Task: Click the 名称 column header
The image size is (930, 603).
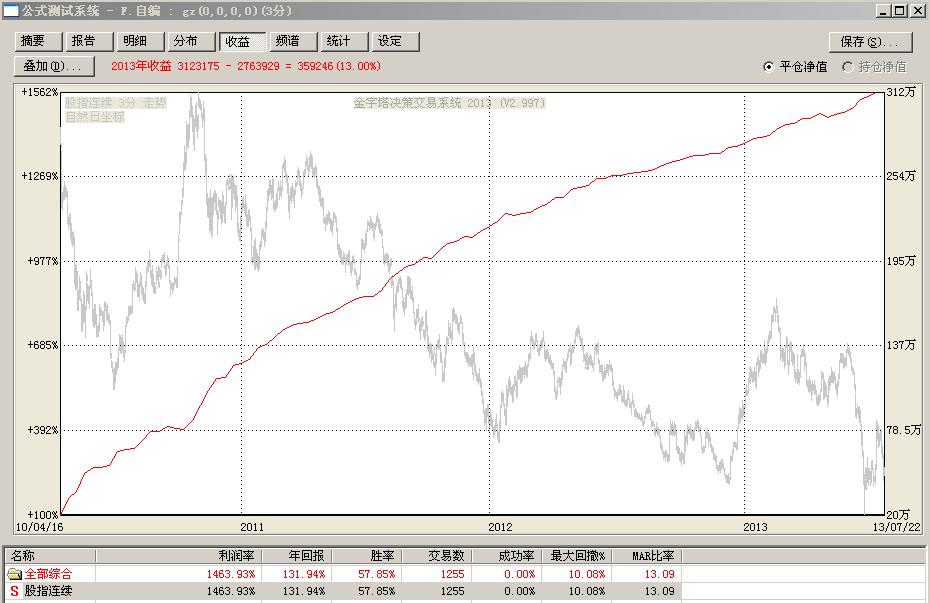Action: pos(50,556)
